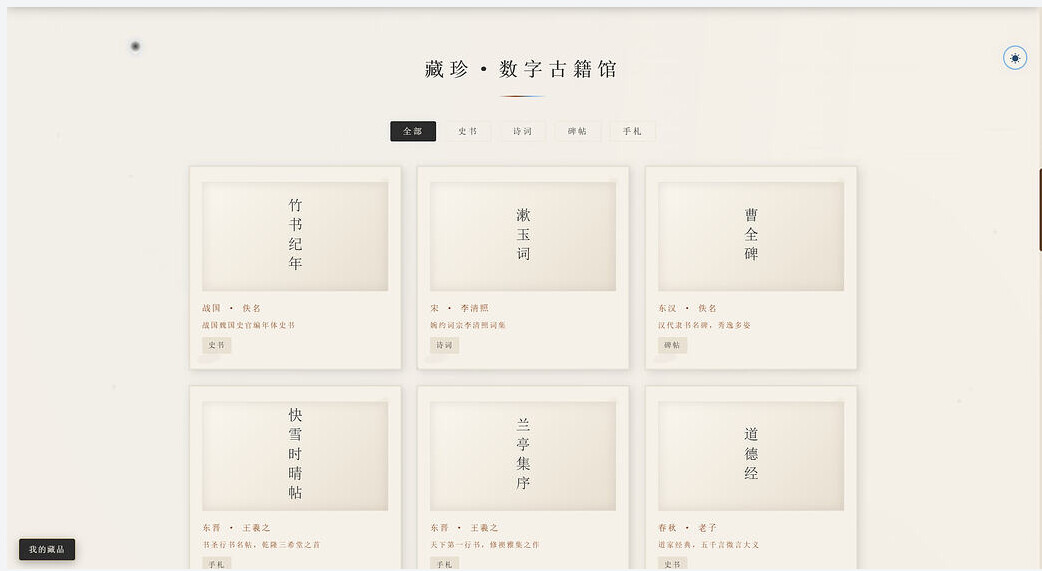Click the 史书 tag on 道德经 card
1042x571 pixels.
pyautogui.click(x=673, y=564)
